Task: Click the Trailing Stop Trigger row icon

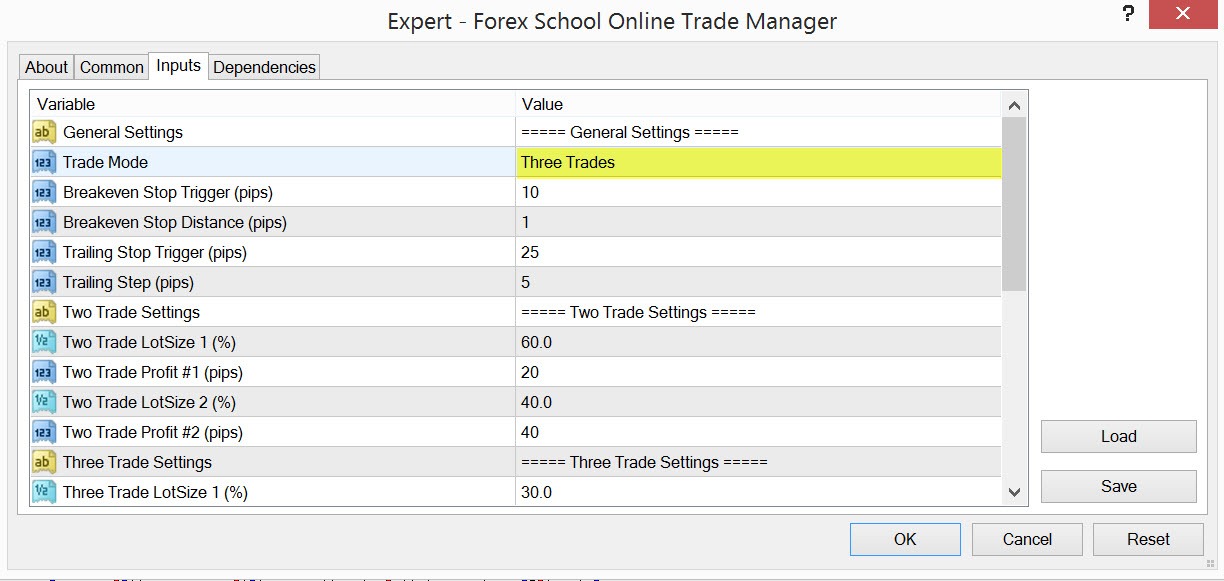Action: click(44, 252)
